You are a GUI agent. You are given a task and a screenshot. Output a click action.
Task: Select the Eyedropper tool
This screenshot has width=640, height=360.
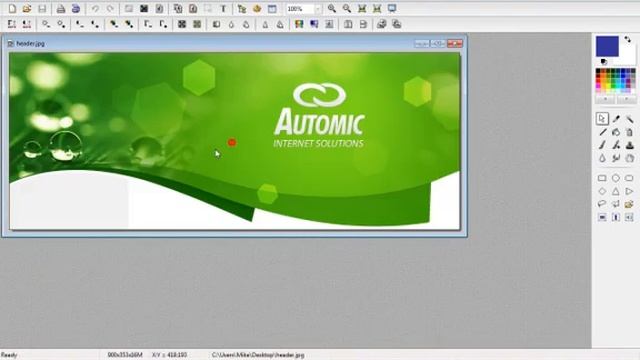pyautogui.click(x=616, y=119)
